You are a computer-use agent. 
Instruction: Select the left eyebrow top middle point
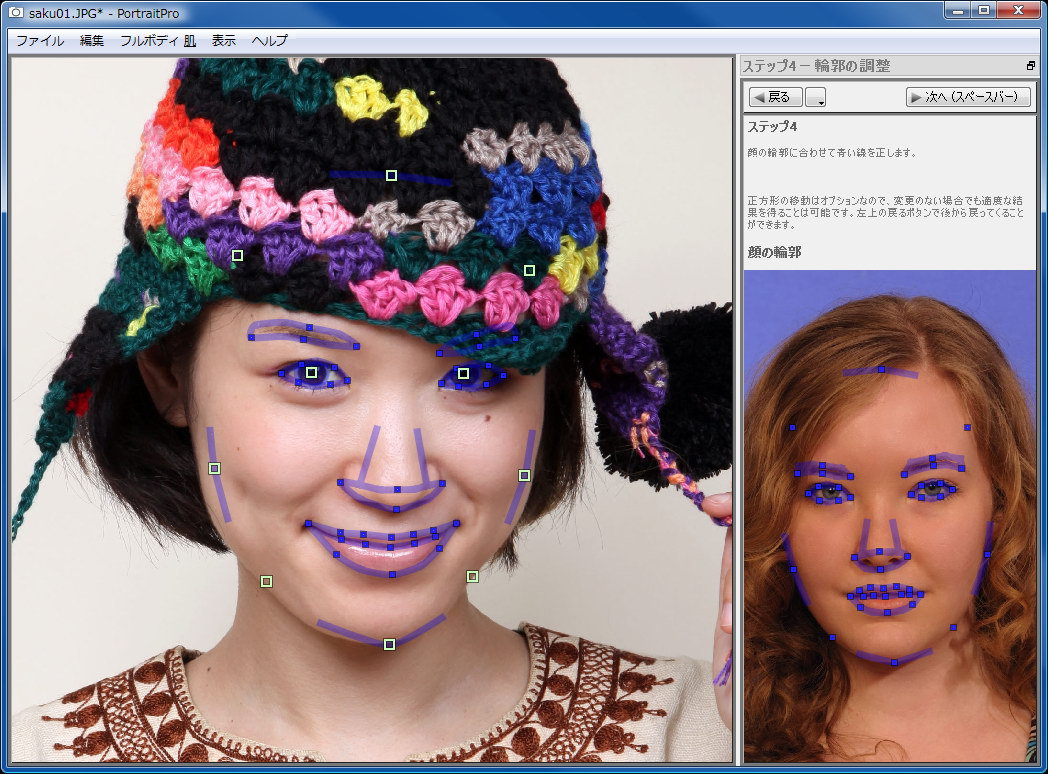[x=309, y=328]
